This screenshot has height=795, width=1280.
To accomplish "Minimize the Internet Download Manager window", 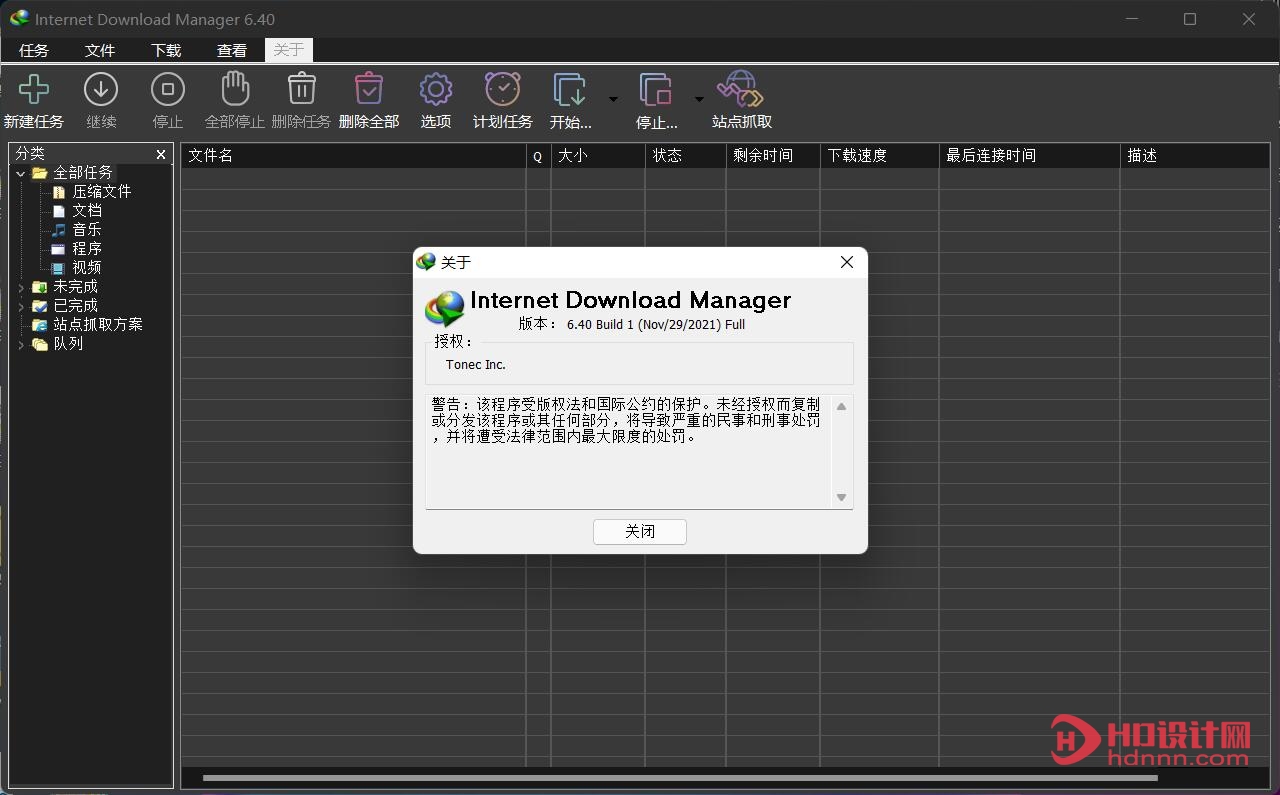I will tap(1131, 19).
